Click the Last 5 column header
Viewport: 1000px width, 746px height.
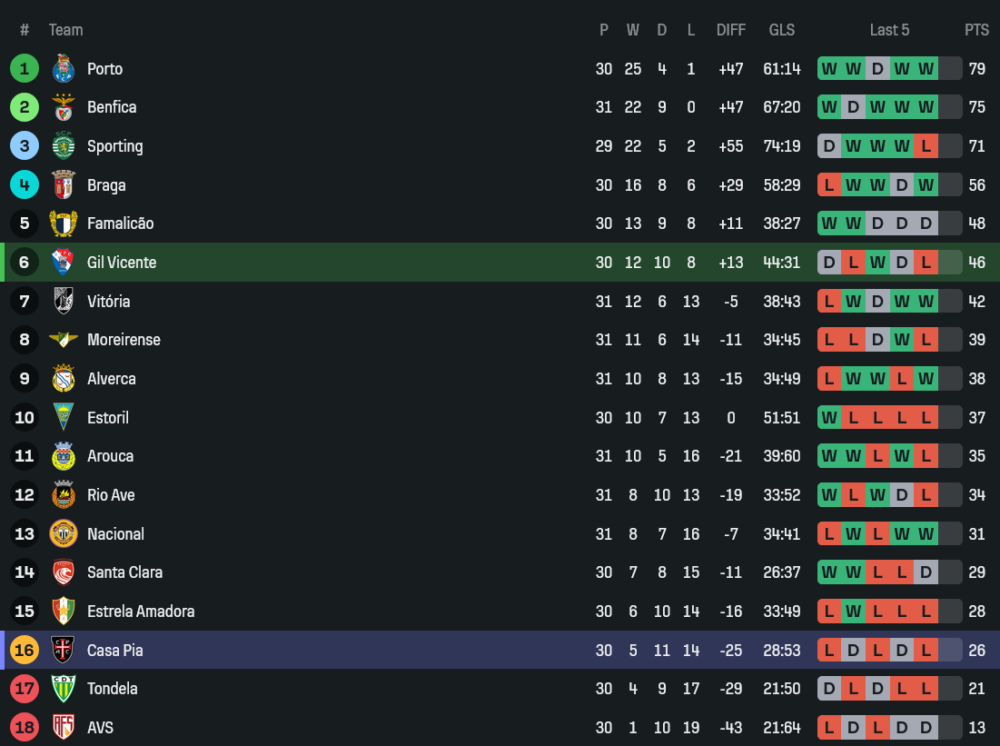pyautogui.click(x=889, y=30)
